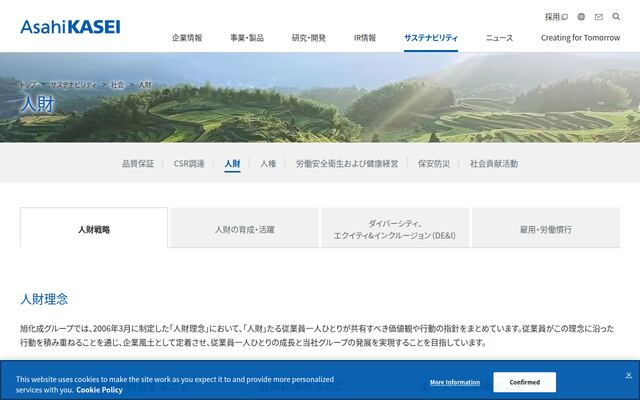This screenshot has width=640, height=400.
Task: Click More Information in cookie banner
Action: [455, 382]
